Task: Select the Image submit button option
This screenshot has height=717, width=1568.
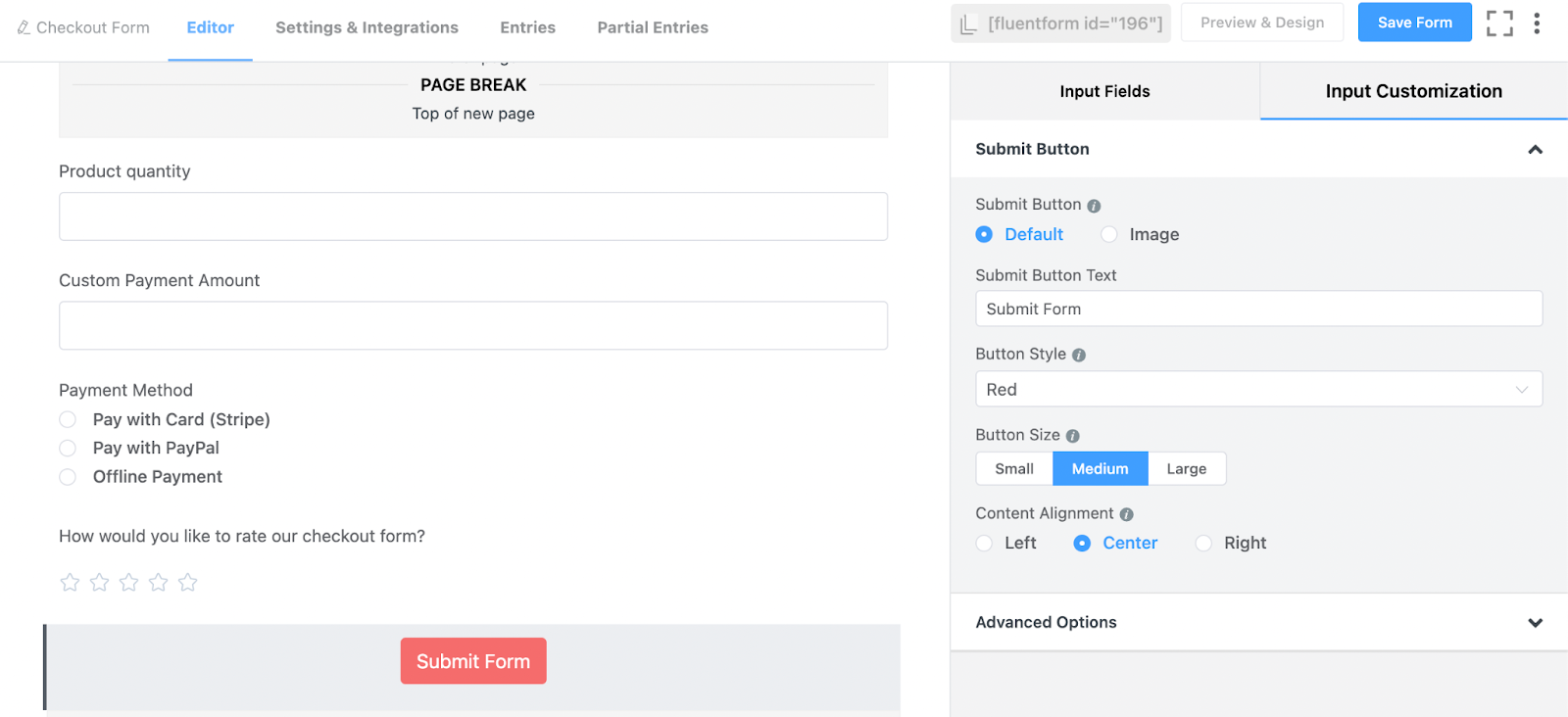Action: [1109, 235]
